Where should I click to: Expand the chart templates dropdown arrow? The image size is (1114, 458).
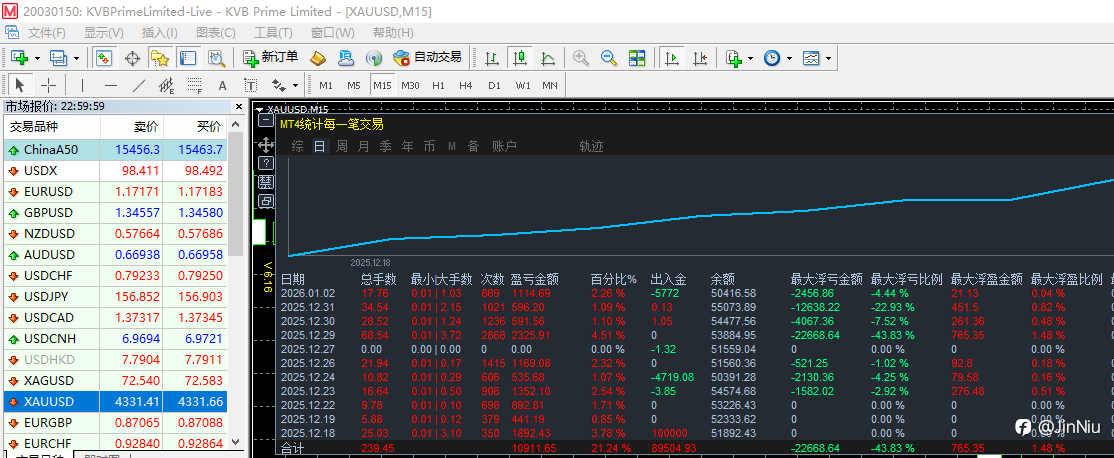pyautogui.click(x=829, y=58)
